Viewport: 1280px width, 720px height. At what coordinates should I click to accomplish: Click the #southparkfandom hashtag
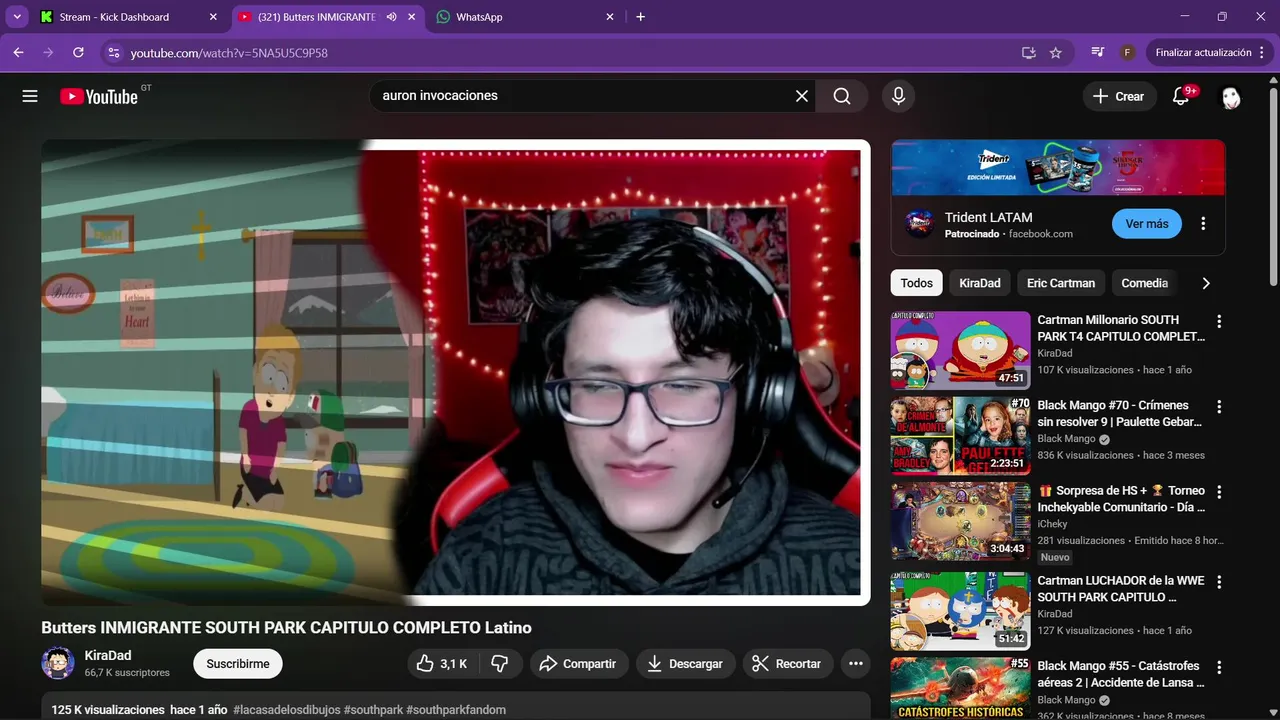(456, 710)
